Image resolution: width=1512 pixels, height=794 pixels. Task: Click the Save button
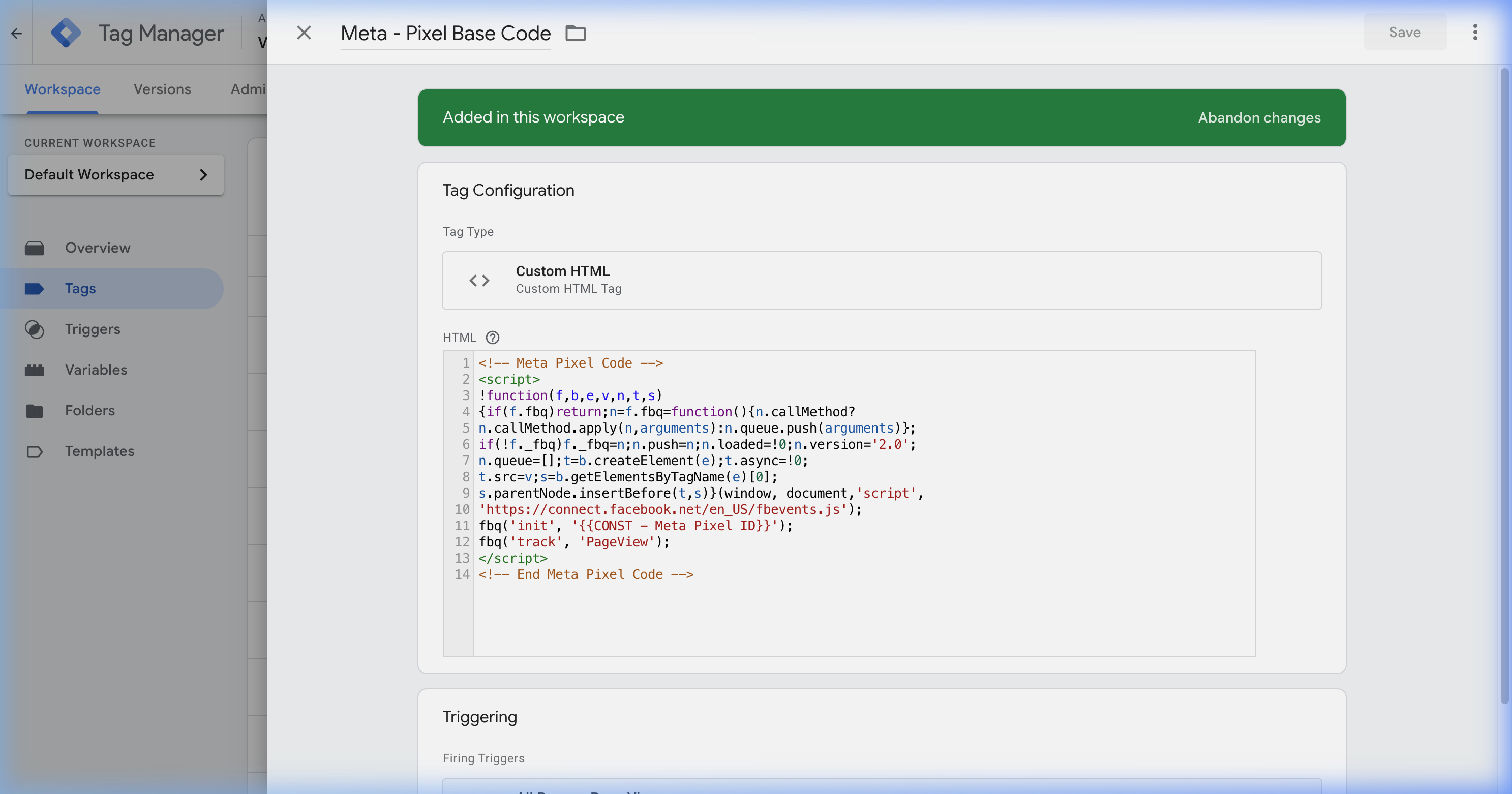coord(1404,32)
